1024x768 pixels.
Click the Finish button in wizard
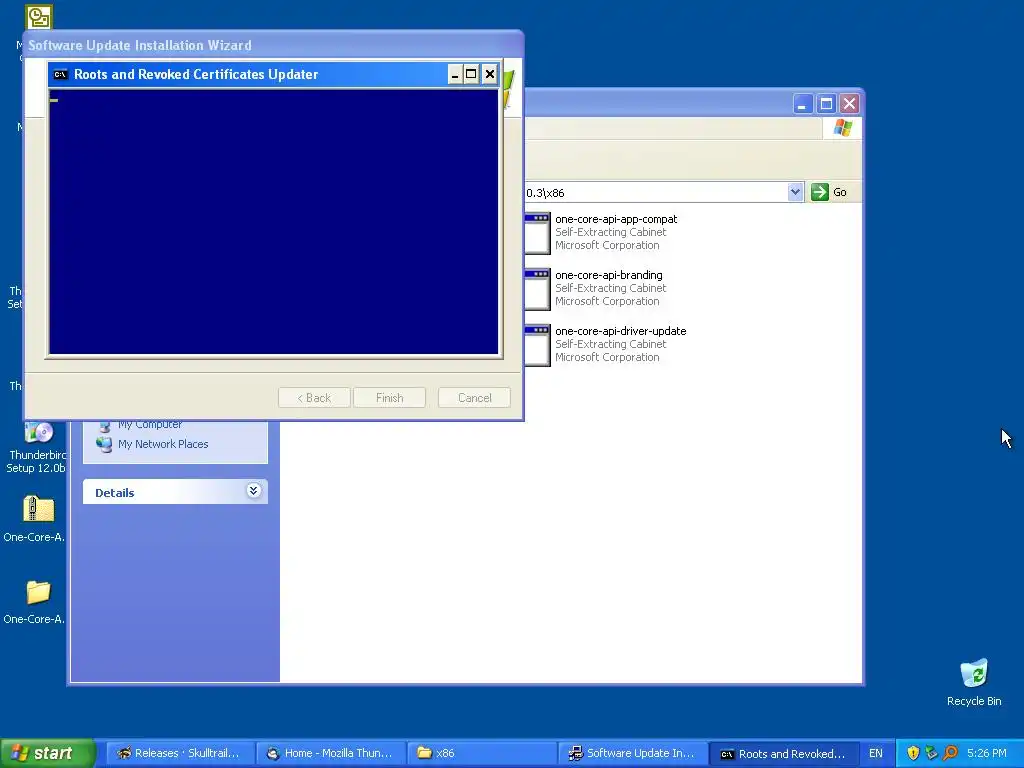coord(389,398)
